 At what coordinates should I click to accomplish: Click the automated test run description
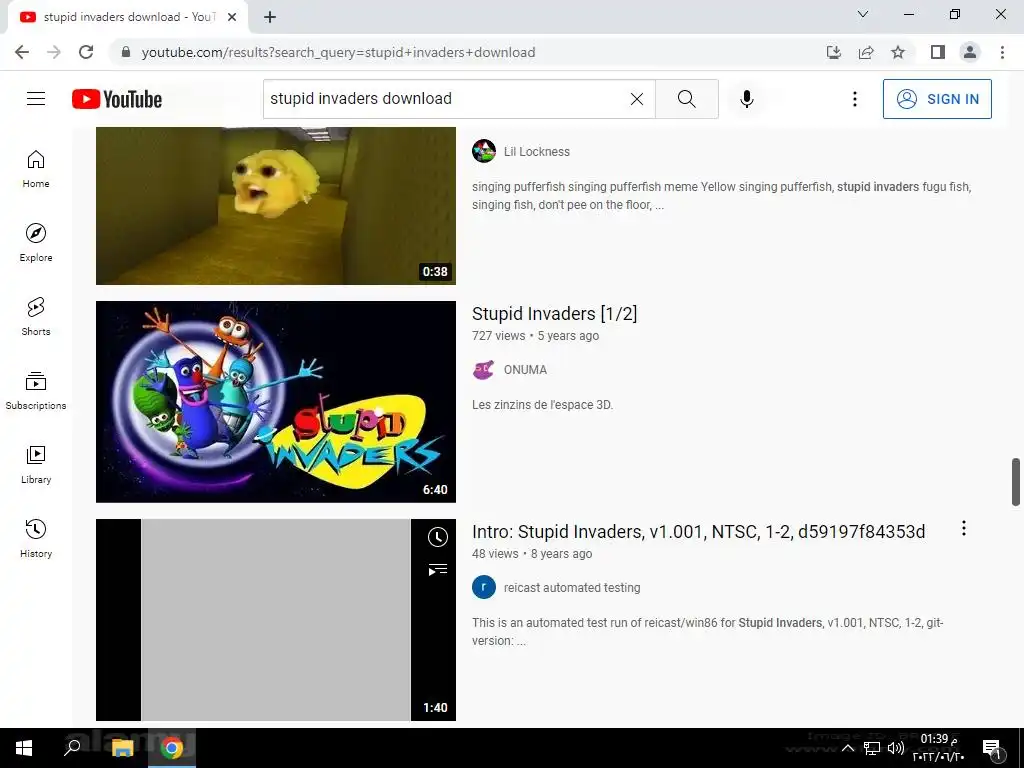click(x=708, y=632)
